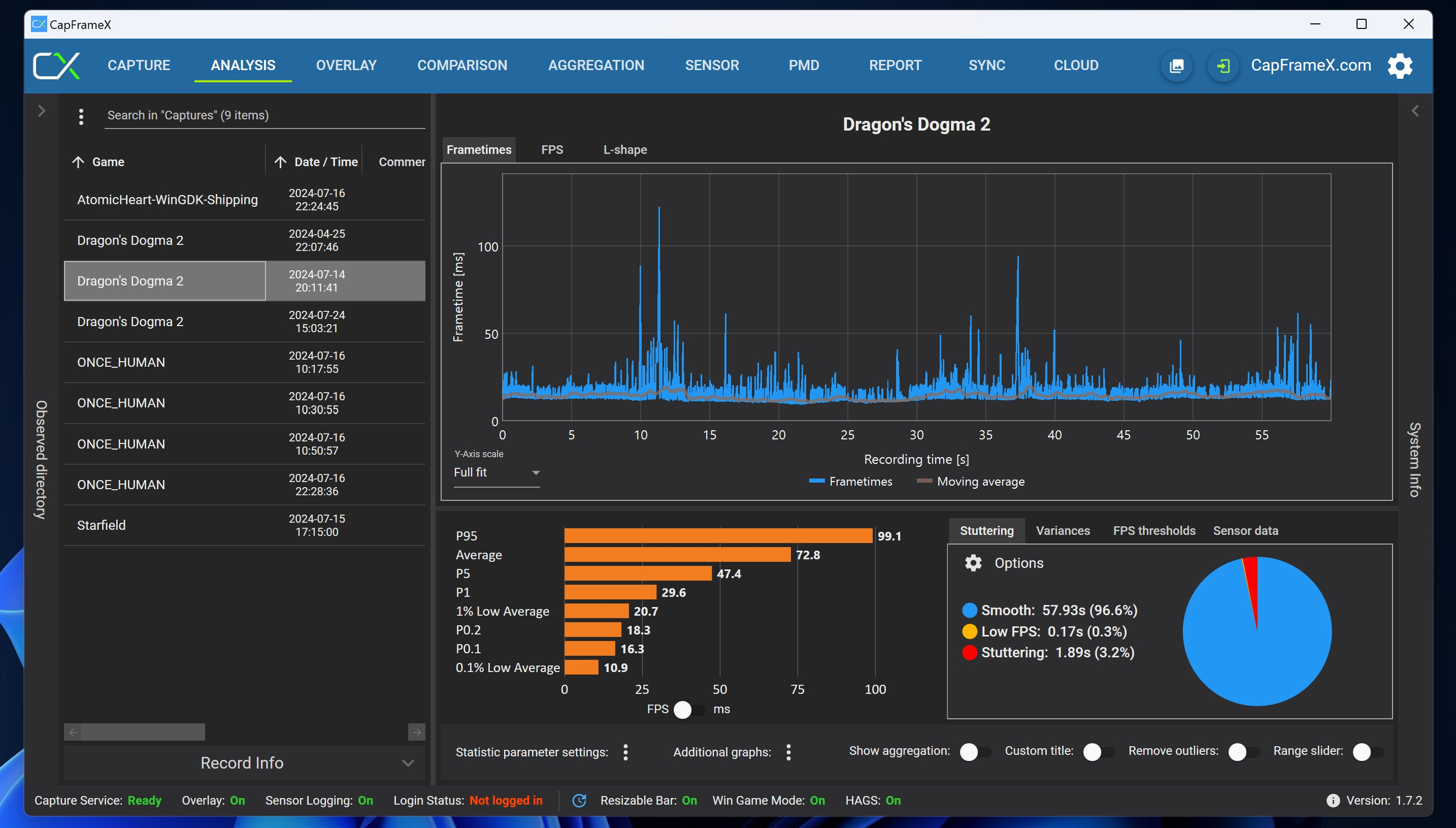Click the stuttering pie chart
The width and height of the screenshot is (1456, 828).
tap(1256, 631)
